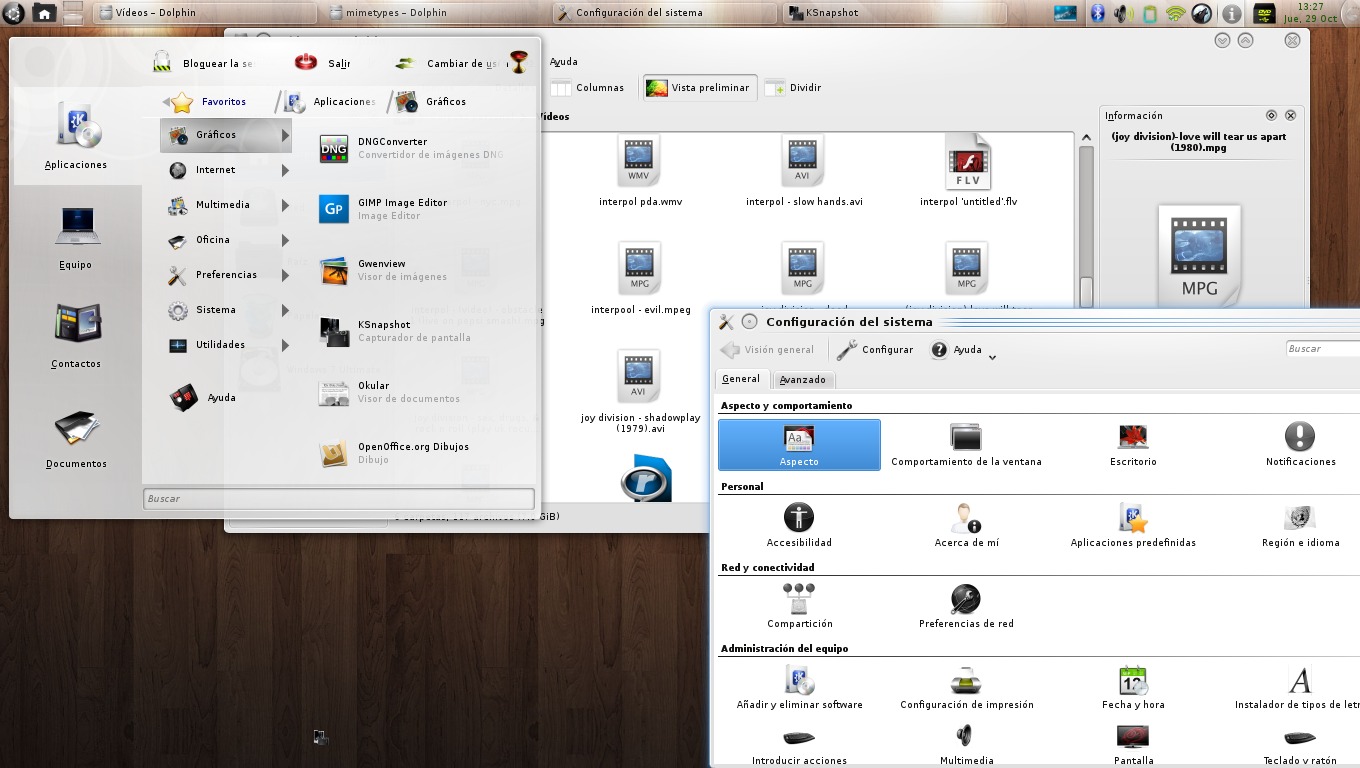Expand the Oficina submenu
Viewport: 1360px width, 768px height.
point(226,240)
